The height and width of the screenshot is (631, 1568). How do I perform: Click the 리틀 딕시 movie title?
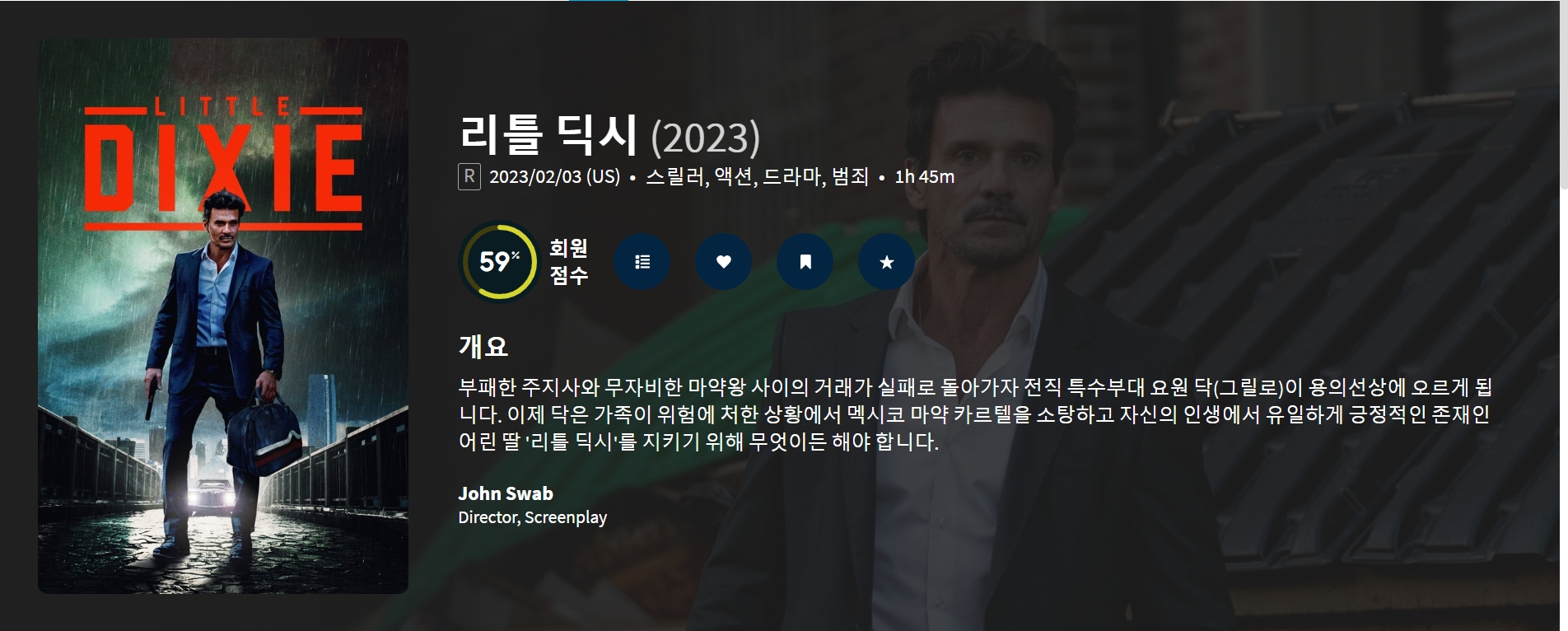point(548,136)
